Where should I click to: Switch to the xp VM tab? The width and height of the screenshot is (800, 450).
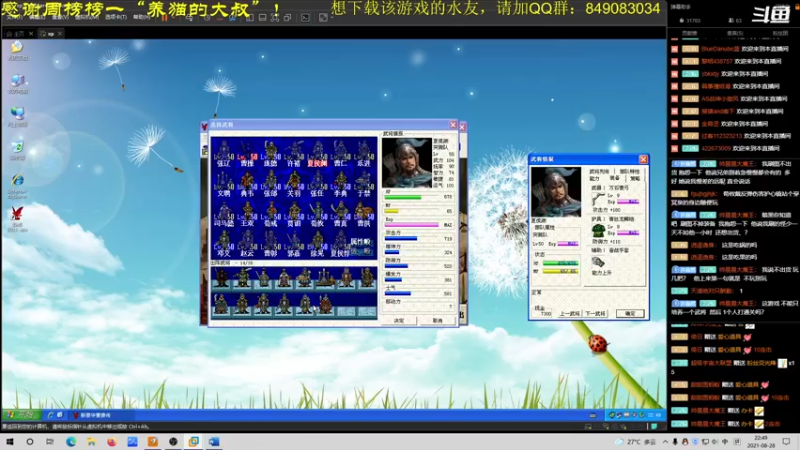tap(51, 34)
